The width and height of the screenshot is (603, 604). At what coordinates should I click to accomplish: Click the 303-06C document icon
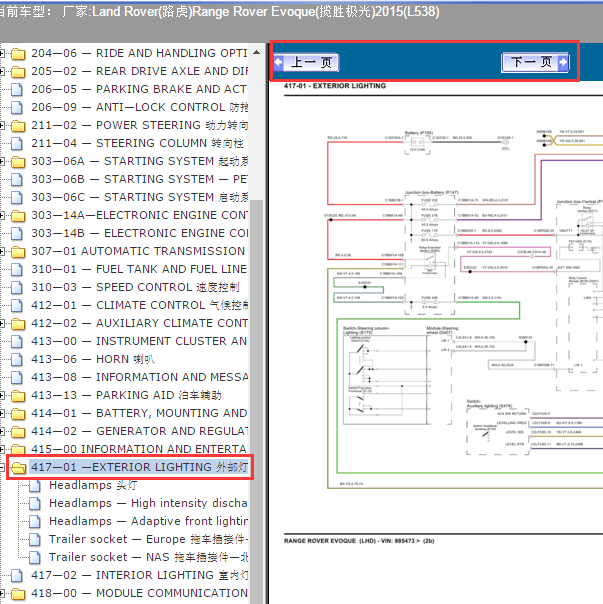[x=17, y=198]
